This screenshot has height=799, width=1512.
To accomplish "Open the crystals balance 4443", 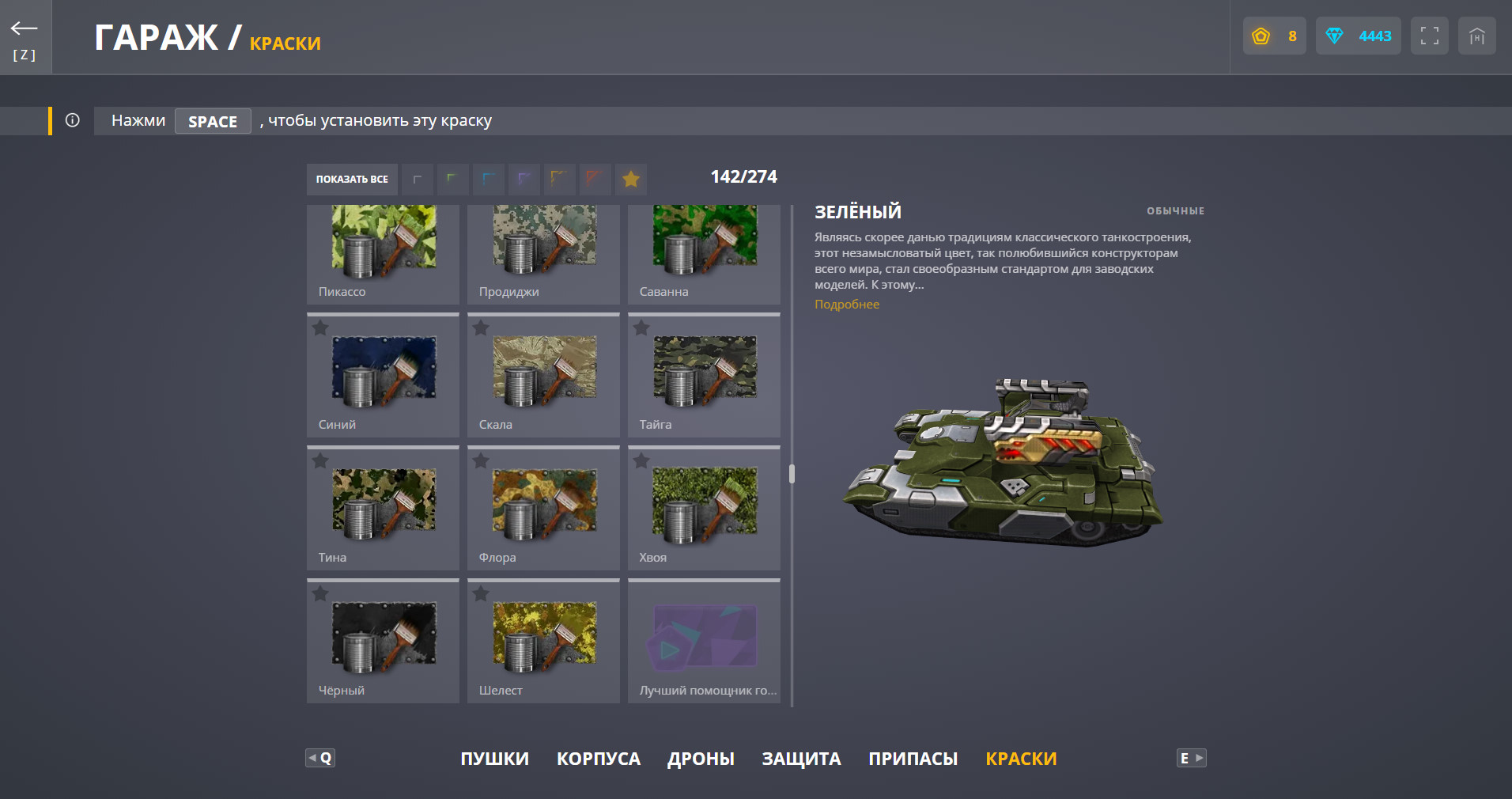I will [x=1358, y=36].
